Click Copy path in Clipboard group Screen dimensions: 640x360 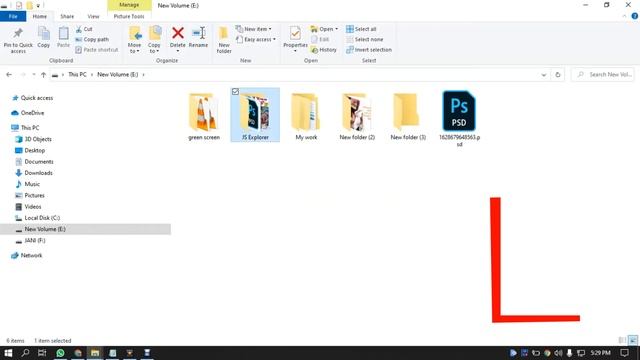pos(92,40)
